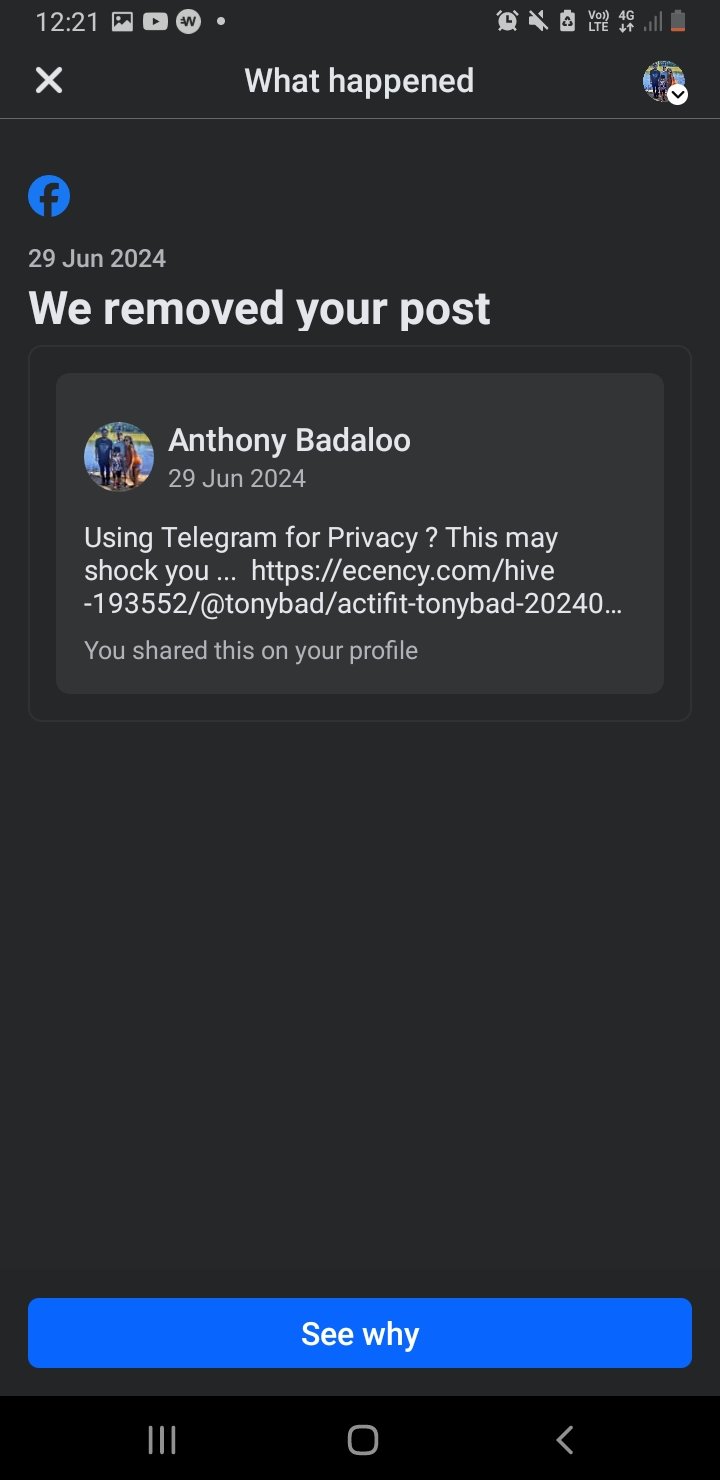This screenshot has width=720, height=1480.
Task: Tap the Android recent apps icon
Action: coord(162,1440)
